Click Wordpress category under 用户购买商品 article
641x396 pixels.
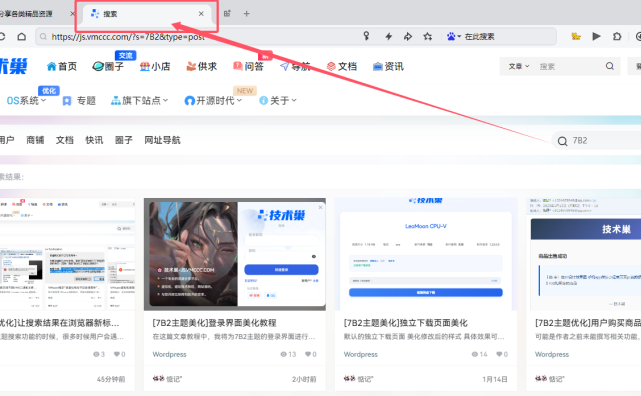pos(552,354)
